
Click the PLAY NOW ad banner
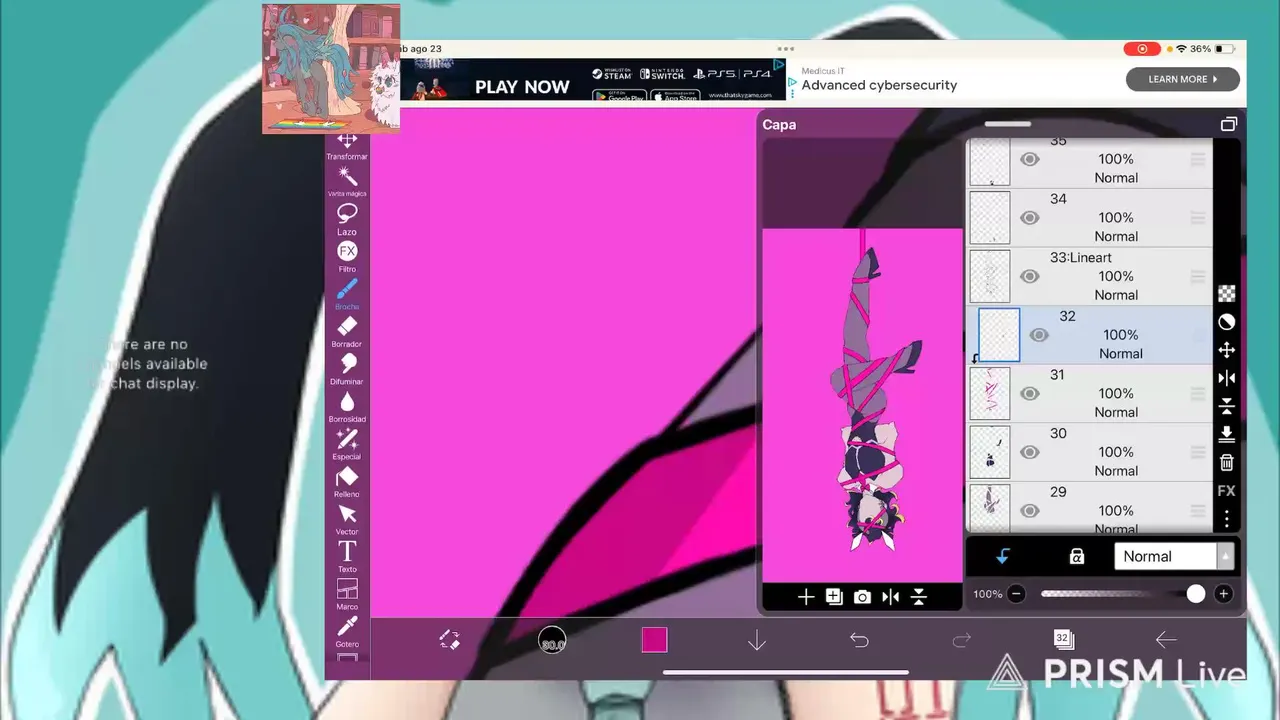[x=593, y=80]
